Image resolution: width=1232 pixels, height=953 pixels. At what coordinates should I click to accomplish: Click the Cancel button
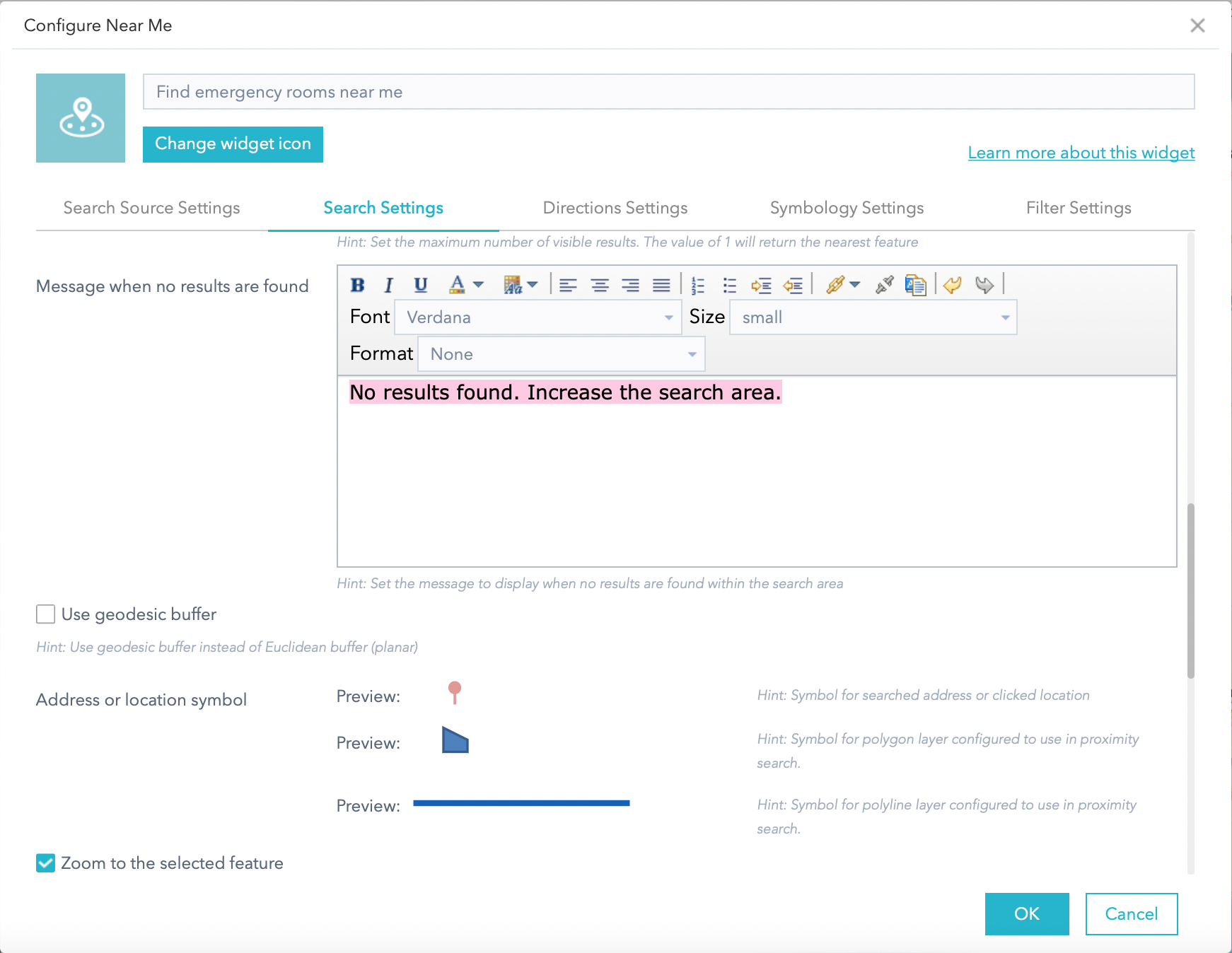pyautogui.click(x=1132, y=914)
